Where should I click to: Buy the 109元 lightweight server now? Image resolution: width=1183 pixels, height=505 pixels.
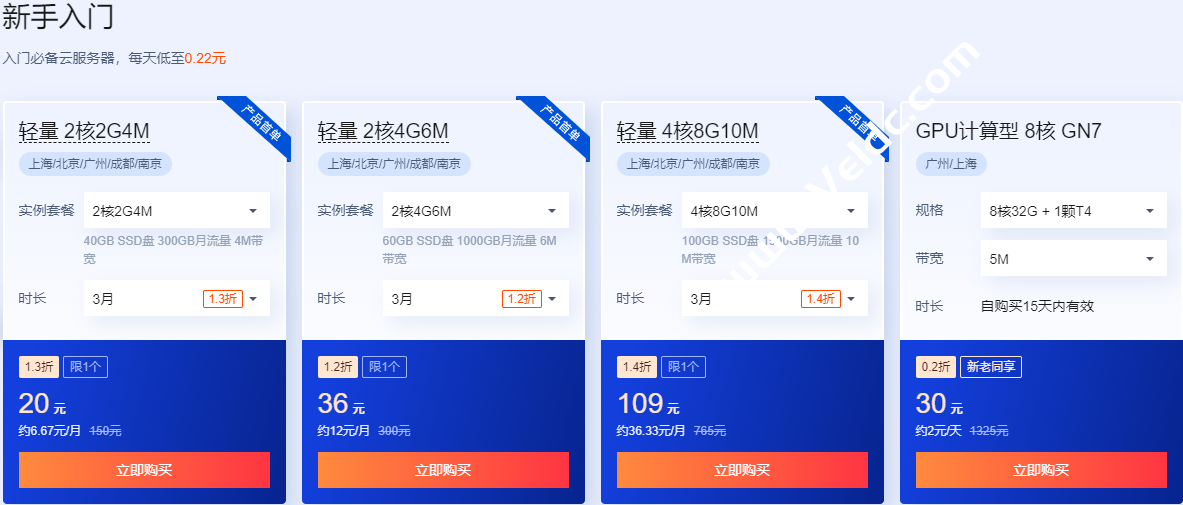pyautogui.click(x=742, y=470)
